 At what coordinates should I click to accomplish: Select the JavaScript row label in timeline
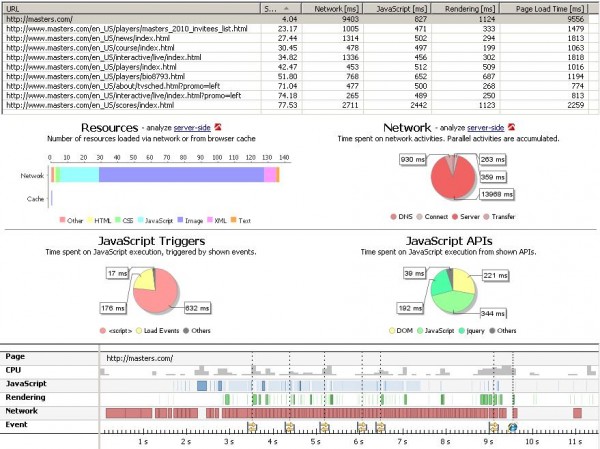26,384
